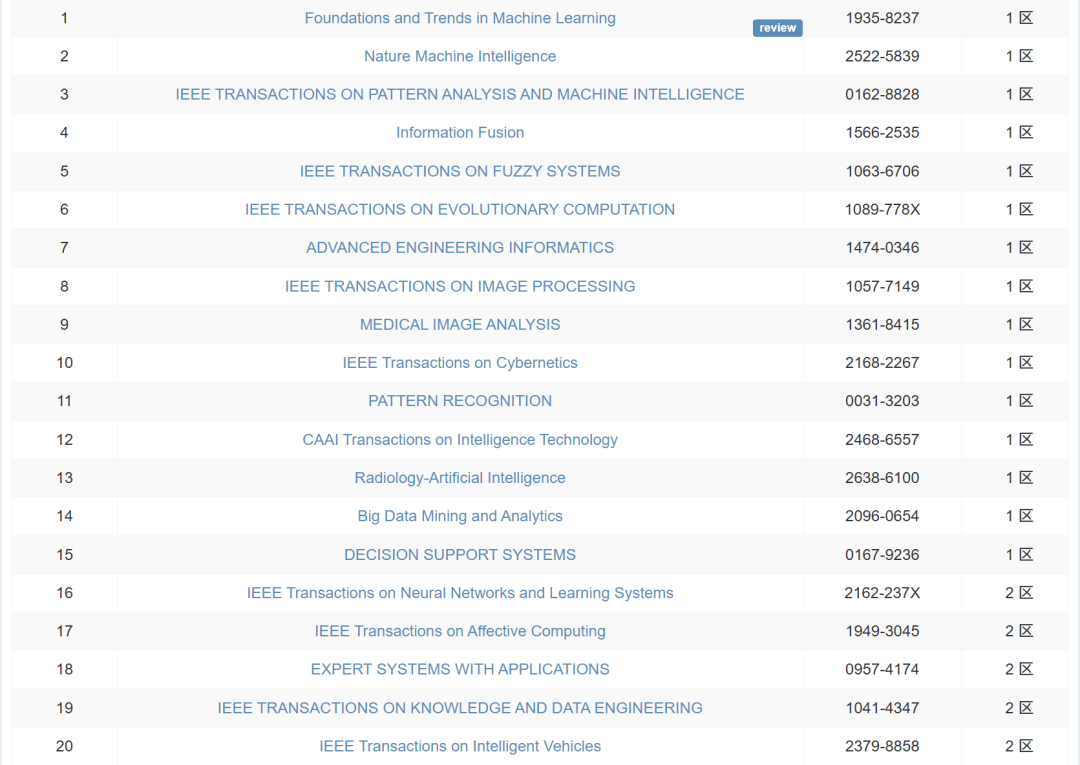The image size is (1080, 765).
Task: Select ISSN 2162-237X cell
Action: tap(882, 593)
